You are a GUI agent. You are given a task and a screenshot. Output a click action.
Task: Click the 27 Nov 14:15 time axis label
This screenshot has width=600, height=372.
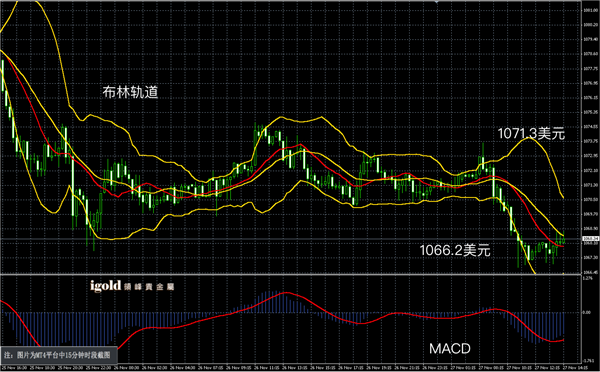tap(576, 368)
